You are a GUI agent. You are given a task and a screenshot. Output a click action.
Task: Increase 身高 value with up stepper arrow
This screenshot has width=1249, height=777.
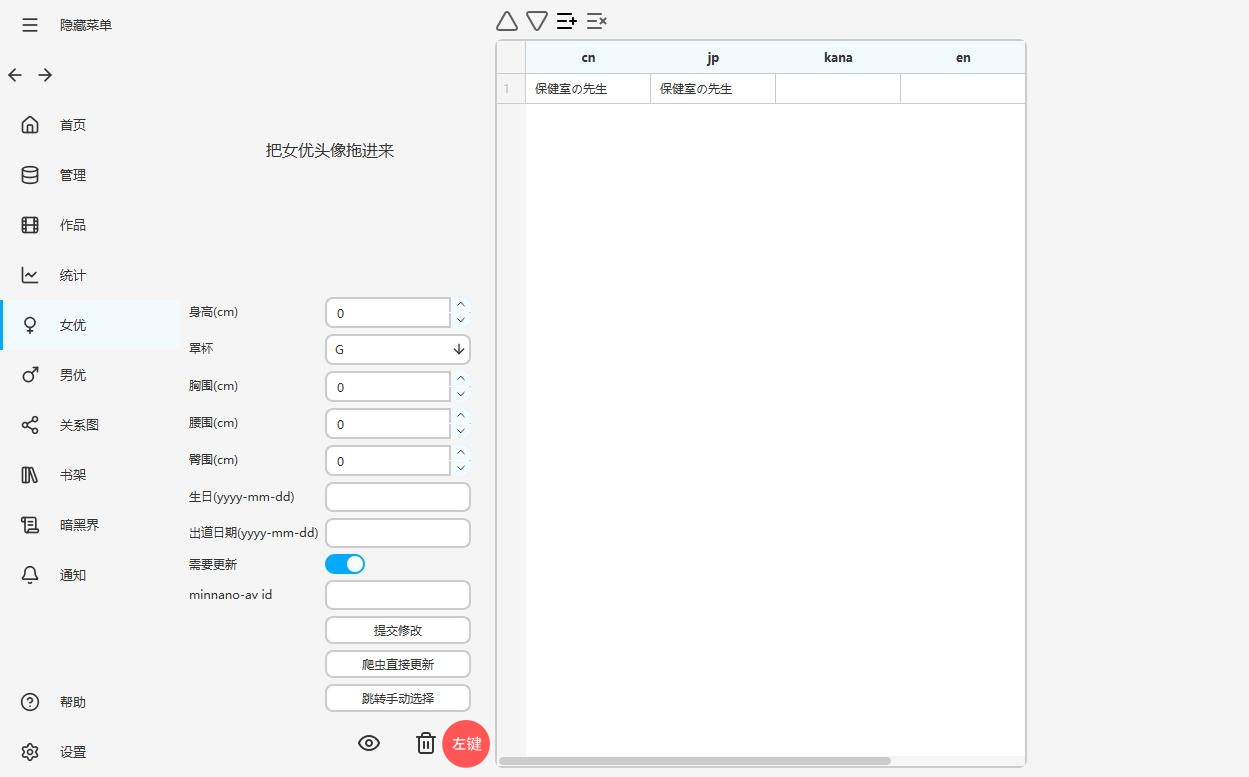461,305
